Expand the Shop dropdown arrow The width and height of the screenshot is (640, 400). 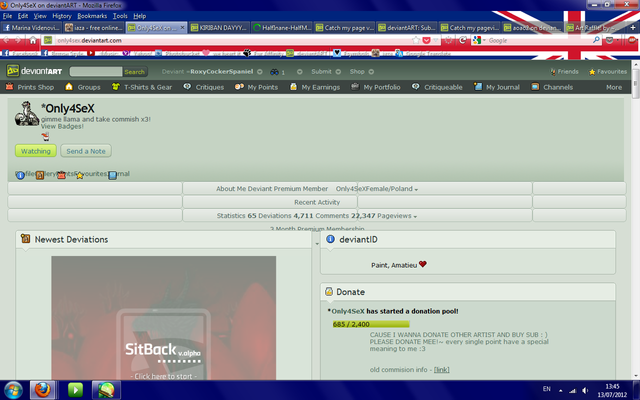371,72
